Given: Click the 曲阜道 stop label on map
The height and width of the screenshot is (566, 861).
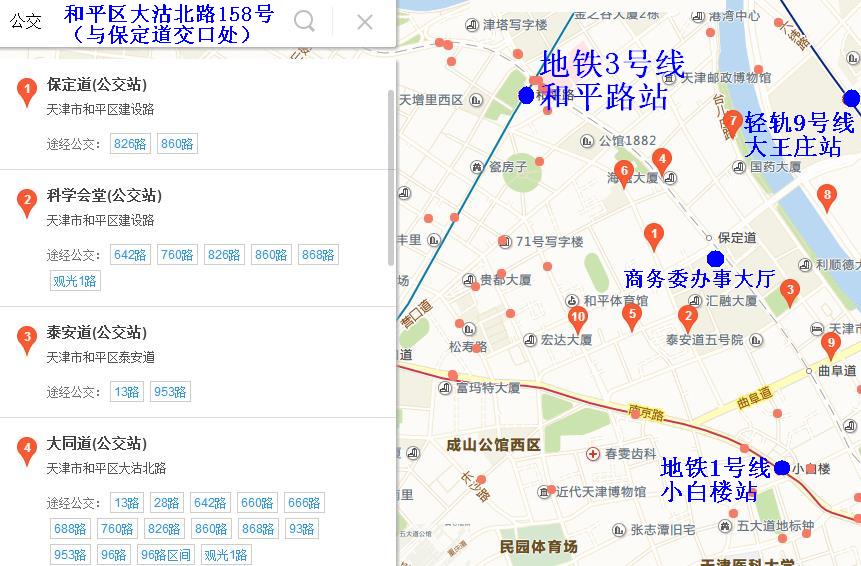Looking at the screenshot, I should [838, 371].
